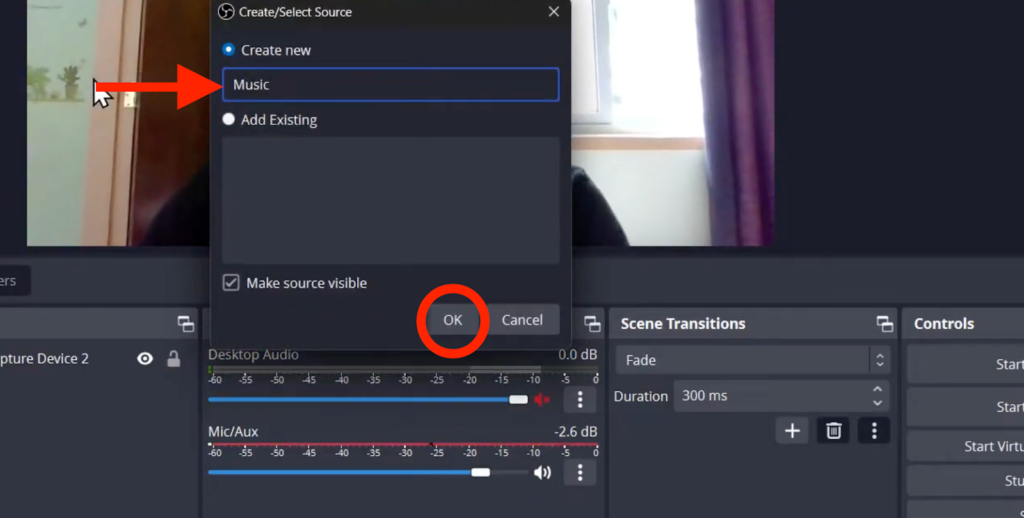Hide the Capture Device 2 source
This screenshot has height=518, width=1024.
[145, 359]
